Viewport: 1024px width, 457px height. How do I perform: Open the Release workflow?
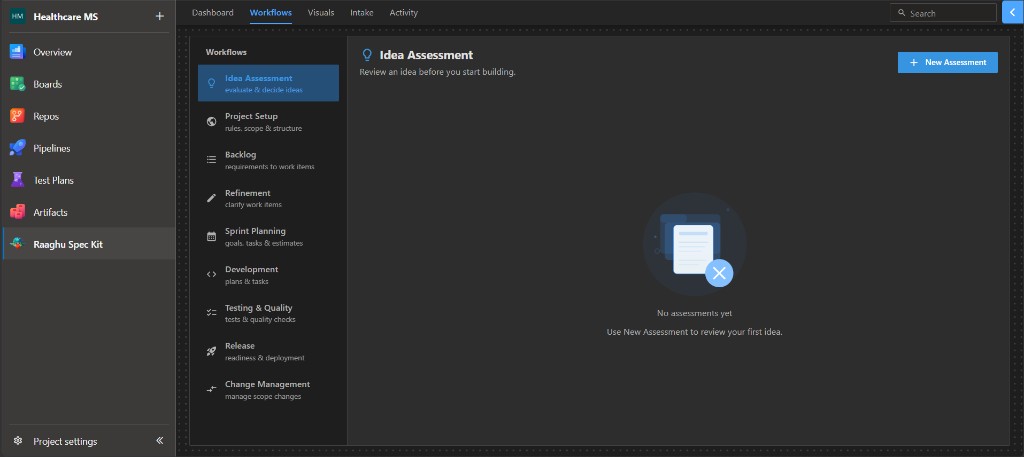point(268,351)
